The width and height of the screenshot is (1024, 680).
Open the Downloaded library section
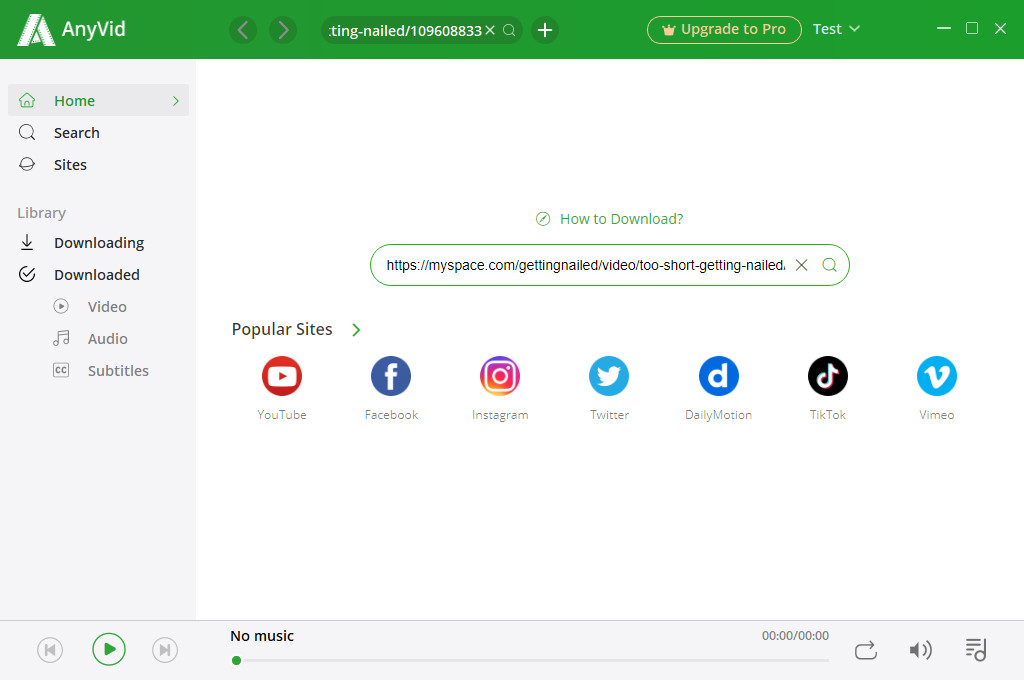click(x=99, y=274)
